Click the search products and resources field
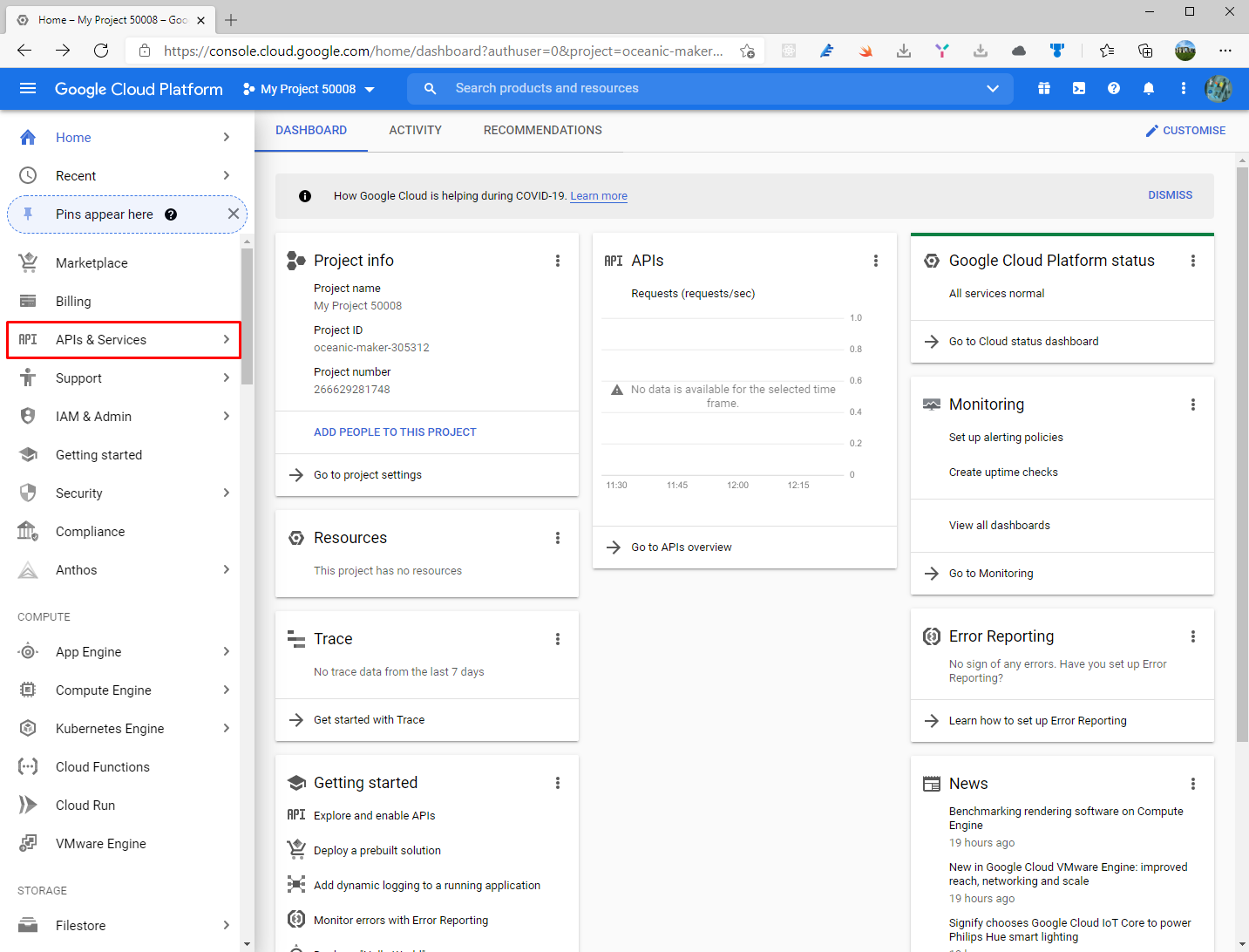This screenshot has height=952, width=1249. coord(610,88)
